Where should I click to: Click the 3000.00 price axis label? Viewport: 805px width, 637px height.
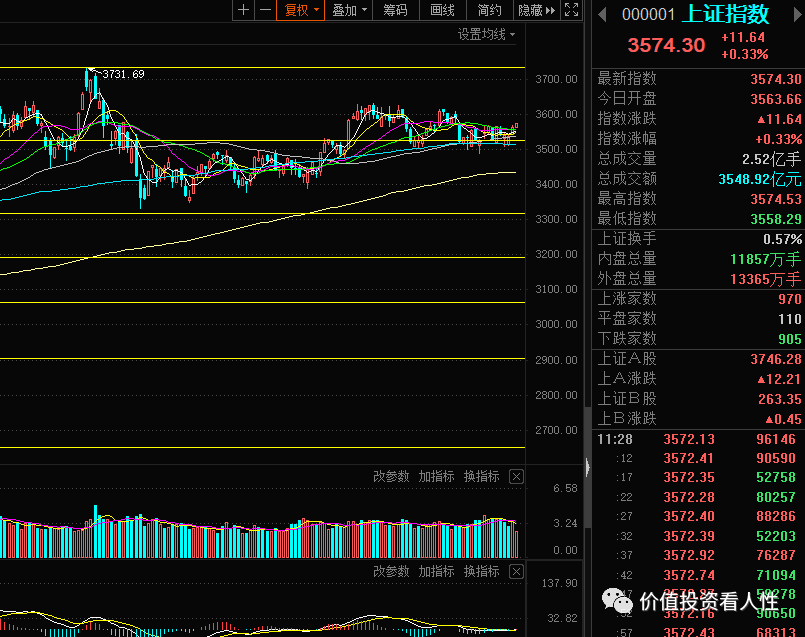tap(556, 324)
